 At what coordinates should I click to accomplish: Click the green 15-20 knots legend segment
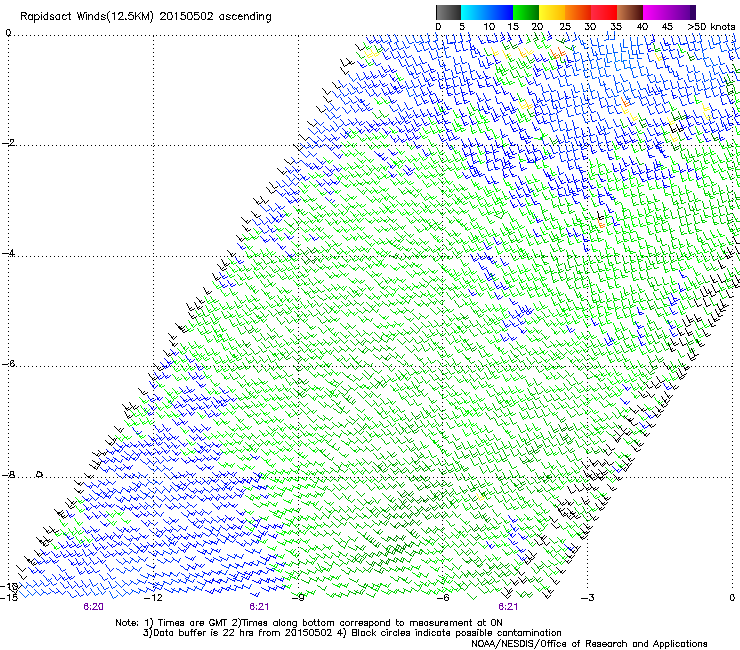coord(526,12)
